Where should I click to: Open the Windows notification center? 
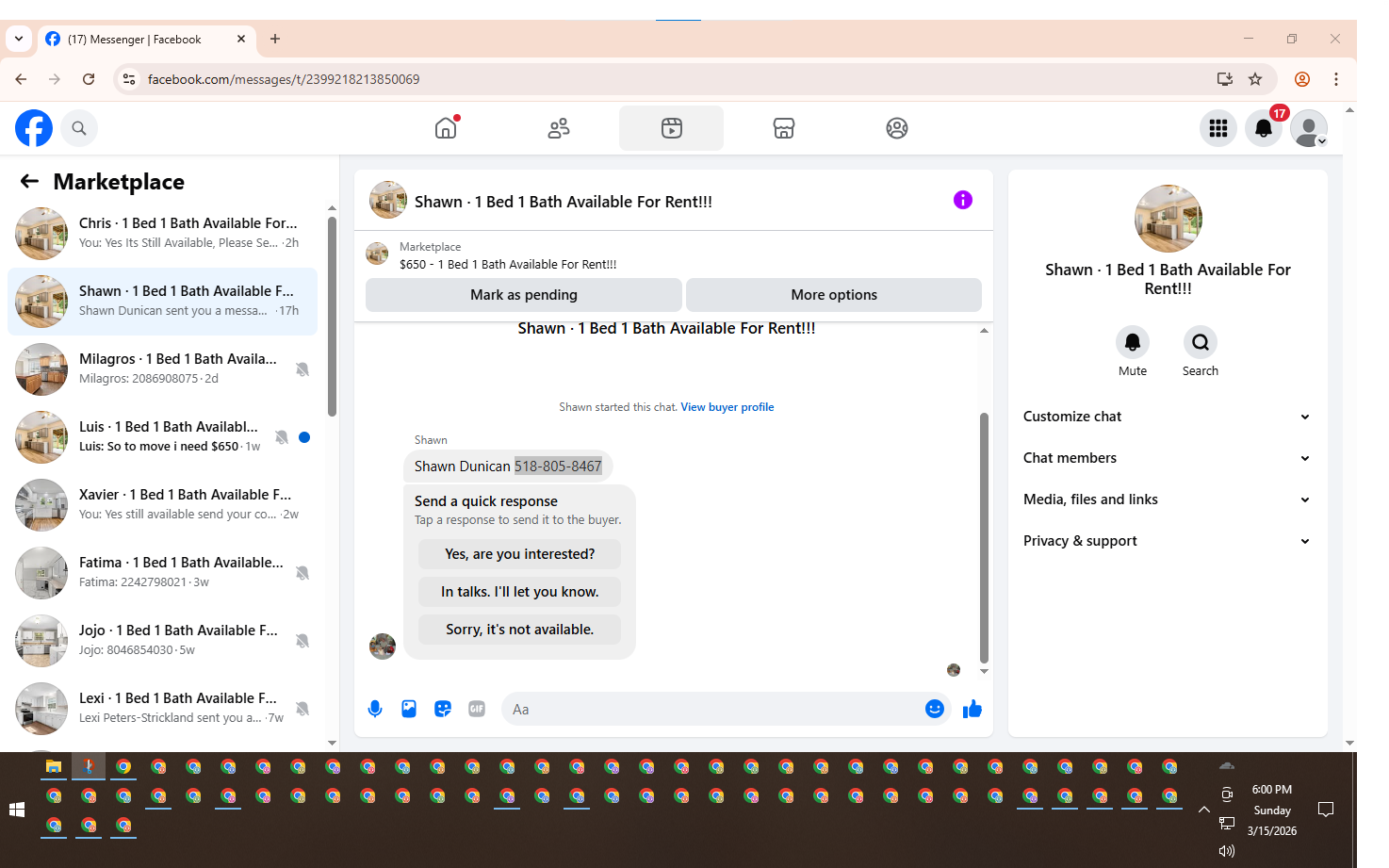1326,810
